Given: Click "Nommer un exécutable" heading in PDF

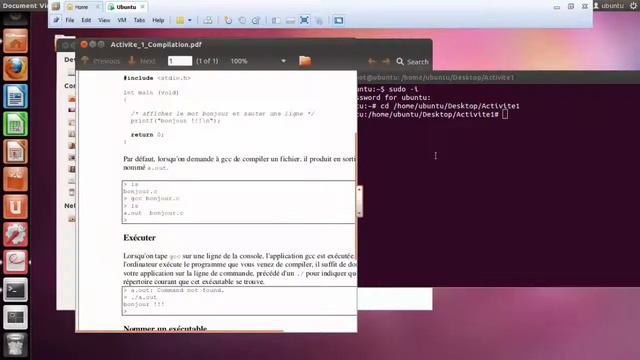Looking at the screenshot, I should [x=165, y=328].
